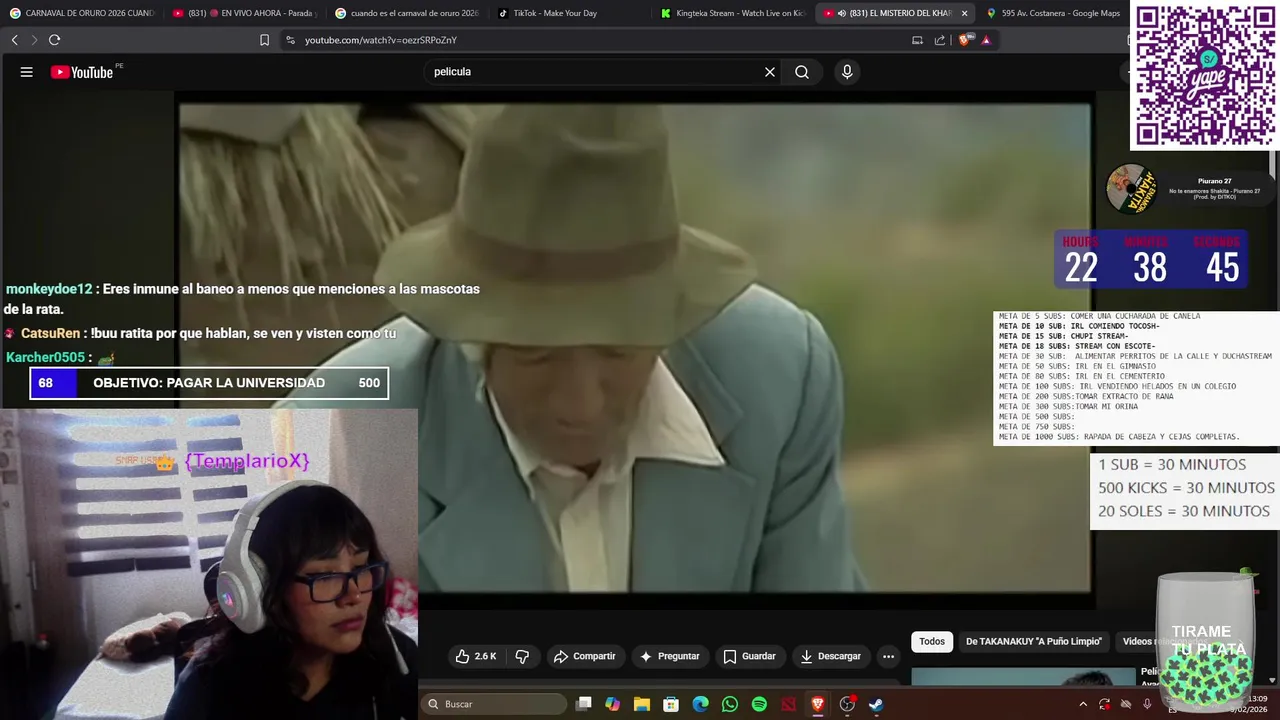1280x720 pixels.
Task: Go back with the browser back arrow
Action: pyautogui.click(x=15, y=40)
